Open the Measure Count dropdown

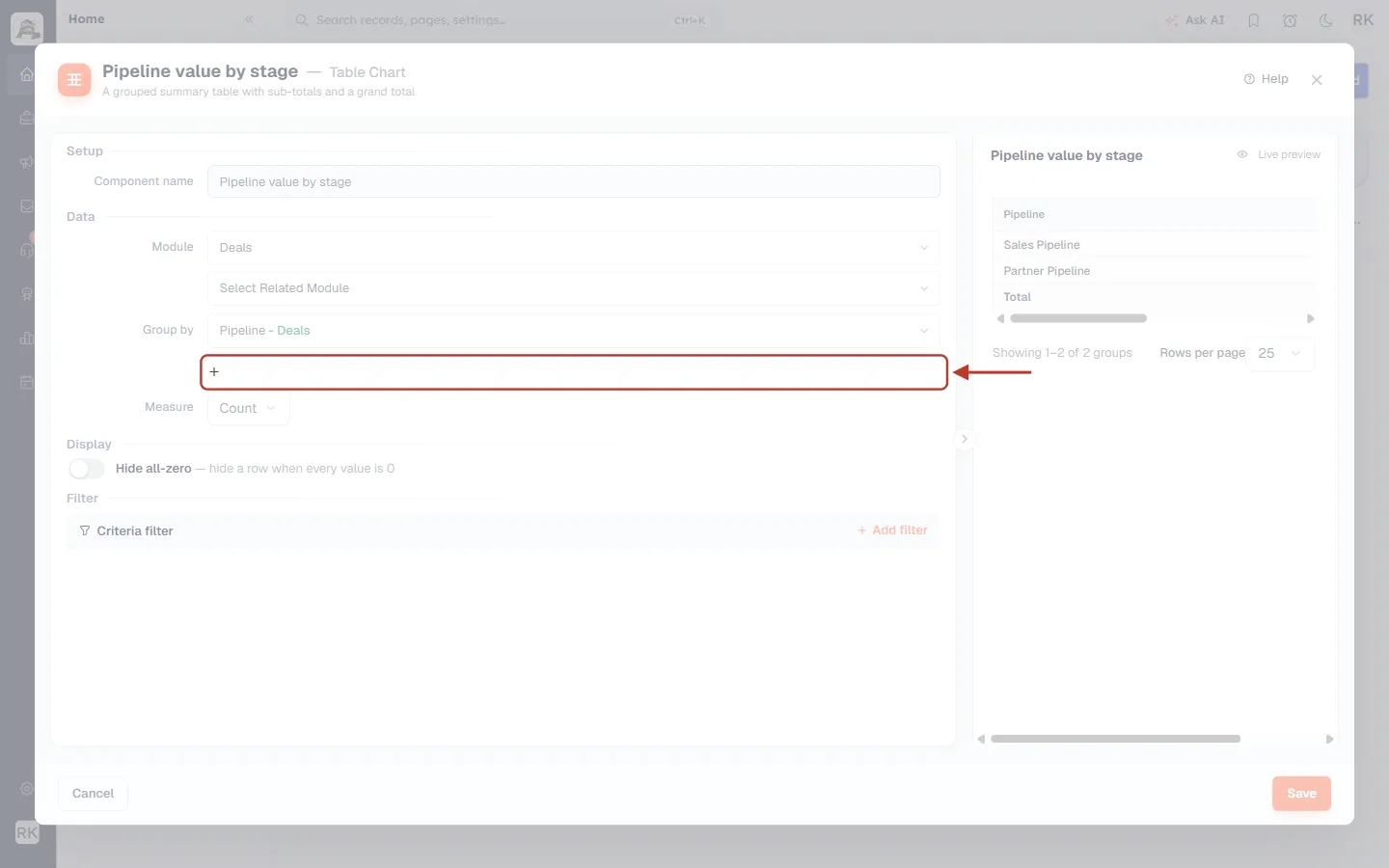tap(249, 408)
